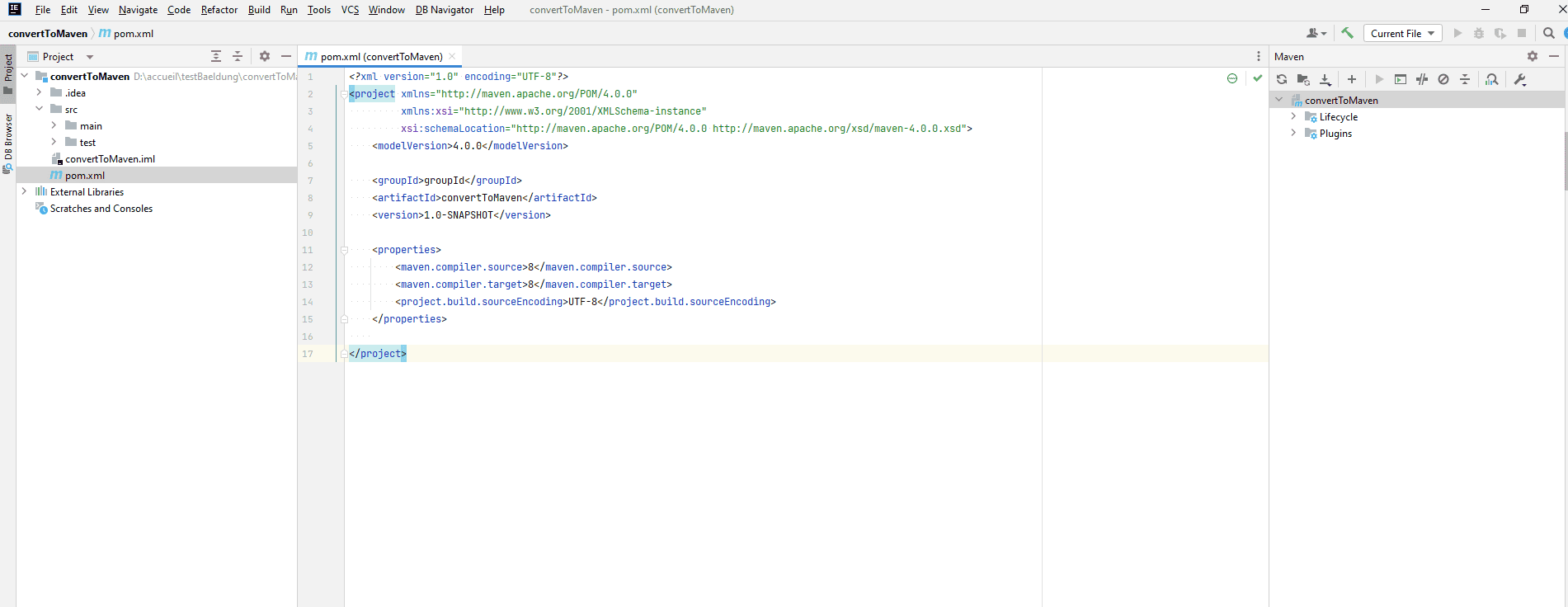Click pom.xml breadcrumb in navigation bar
The height and width of the screenshot is (607, 1568).
click(126, 33)
